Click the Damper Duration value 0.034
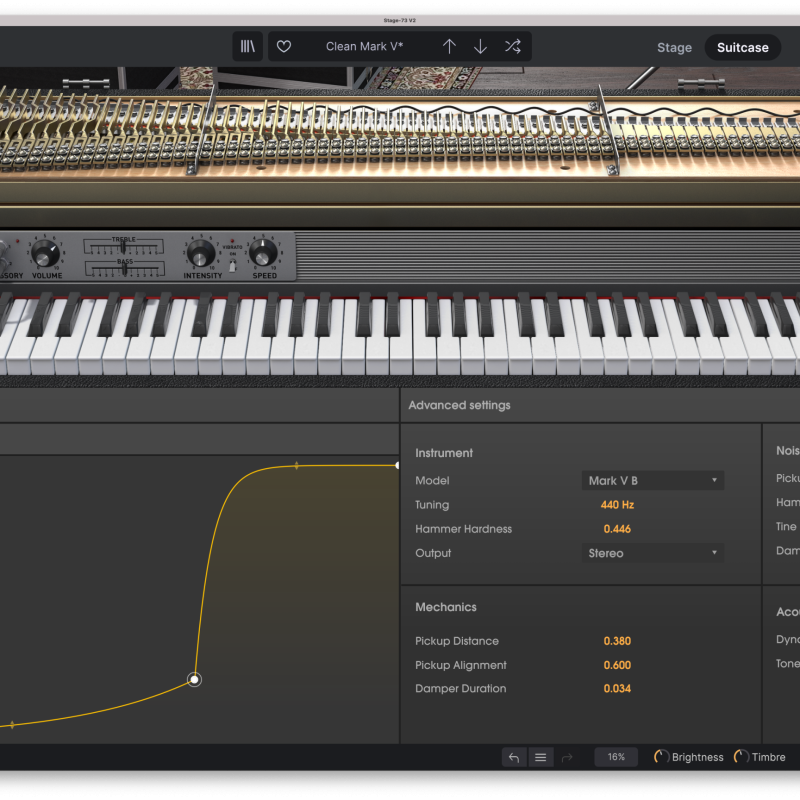This screenshot has width=800, height=800. (617, 688)
